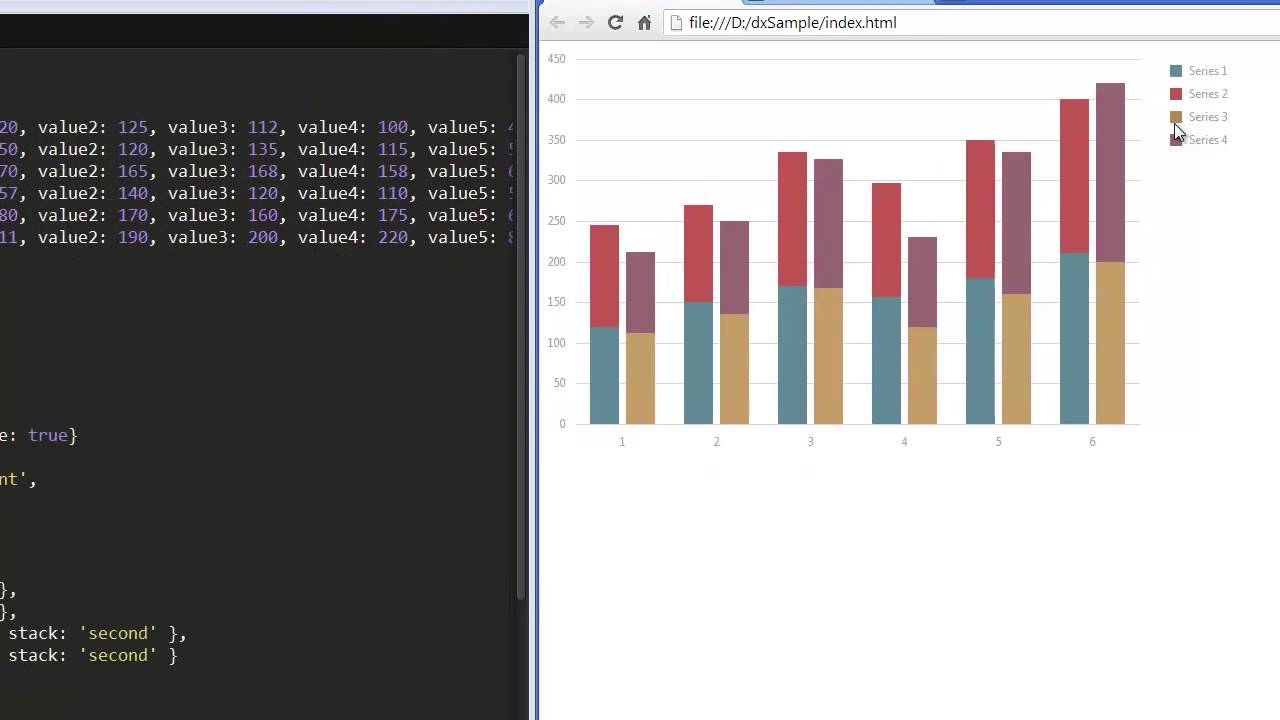Click the Series 1 legend label
This screenshot has height=720, width=1280.
click(x=1207, y=71)
